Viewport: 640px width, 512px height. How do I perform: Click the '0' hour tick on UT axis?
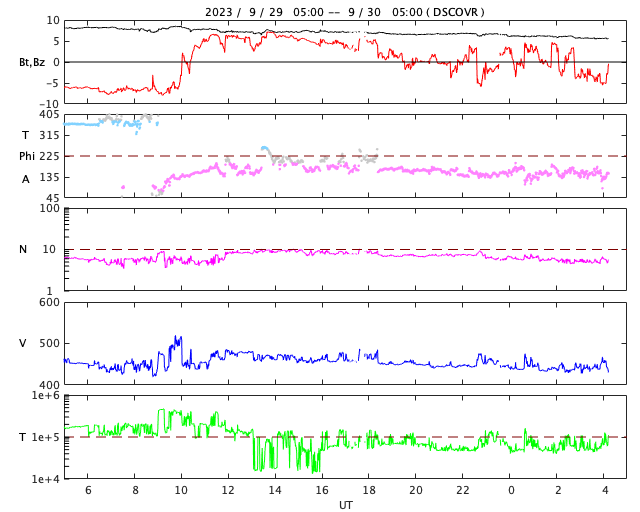coord(511,490)
